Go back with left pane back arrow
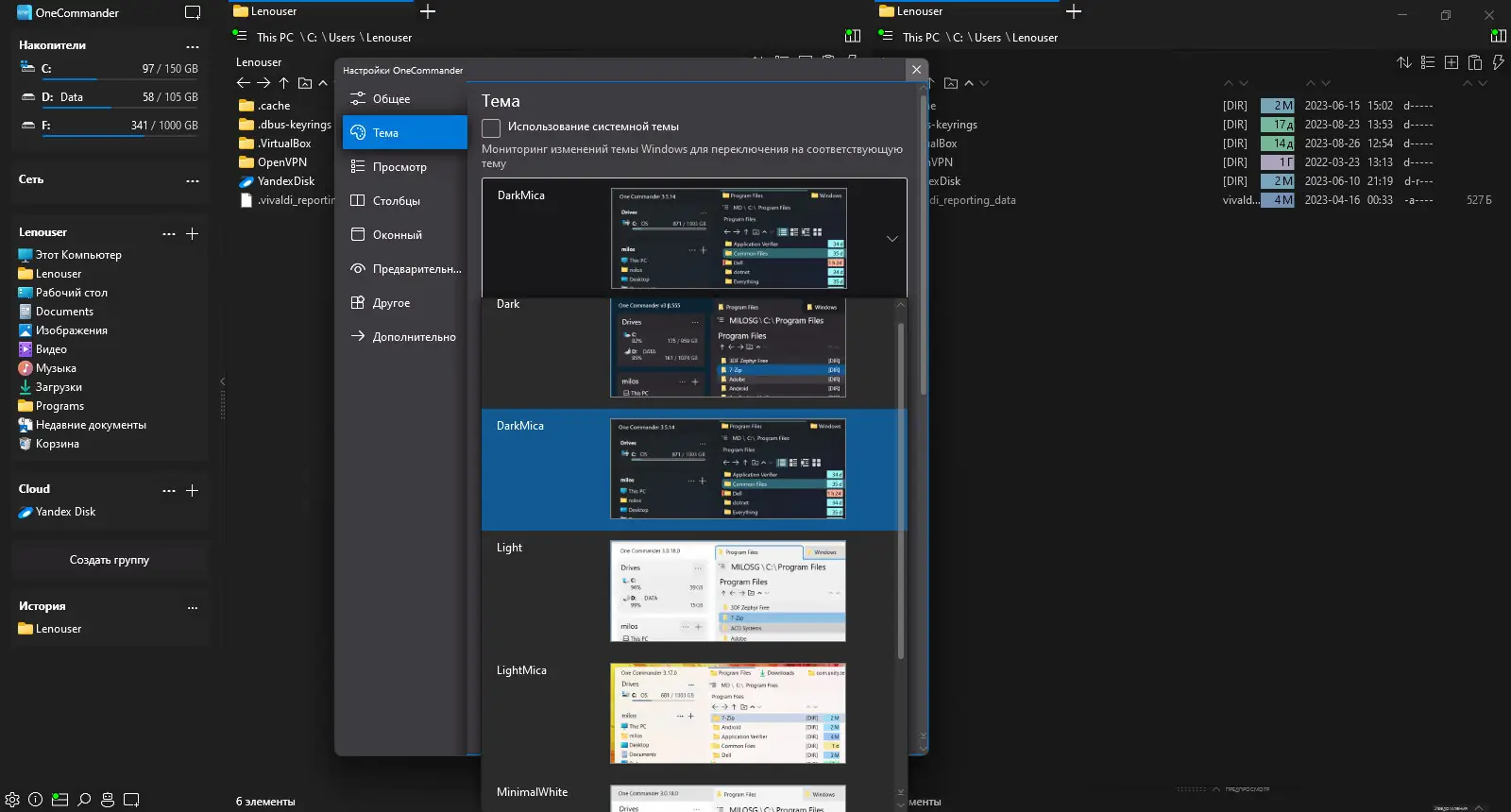 pos(243,83)
